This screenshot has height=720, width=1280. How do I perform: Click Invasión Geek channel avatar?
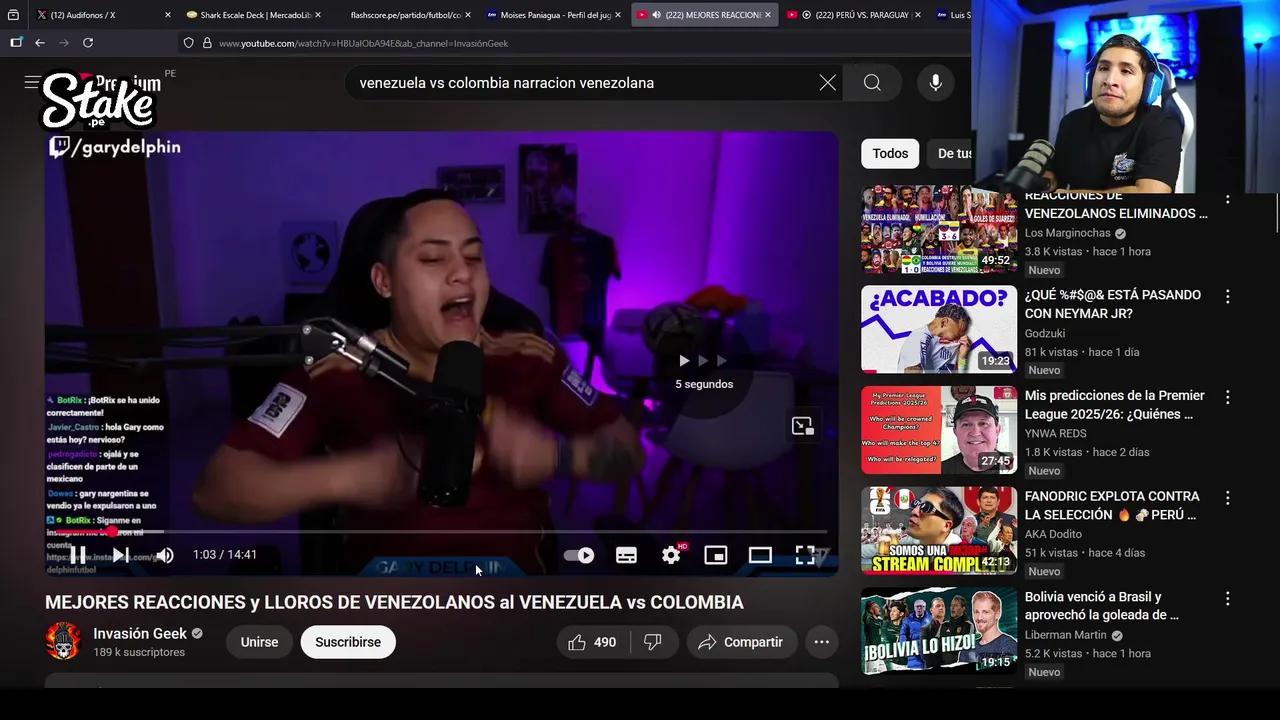[63, 641]
